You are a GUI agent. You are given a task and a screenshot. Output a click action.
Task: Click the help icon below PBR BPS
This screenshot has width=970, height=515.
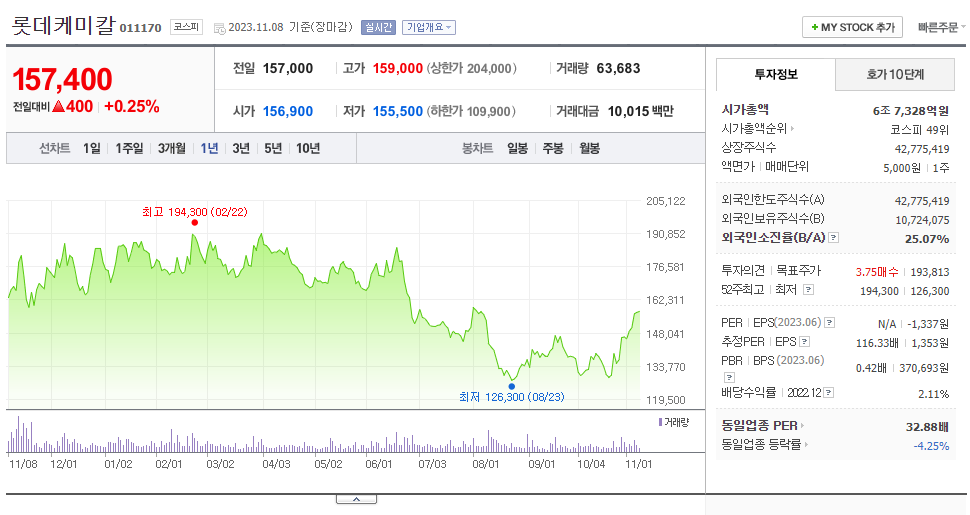coord(729,377)
